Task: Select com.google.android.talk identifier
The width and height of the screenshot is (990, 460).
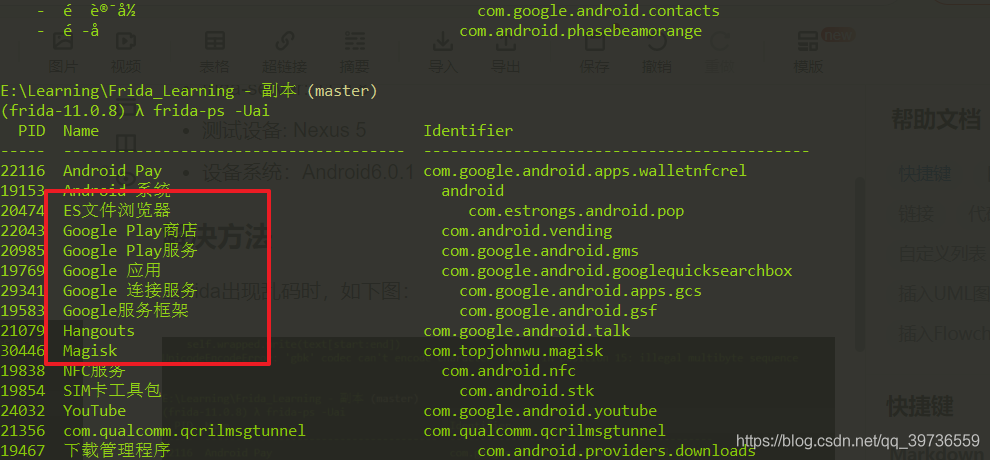Action: 527,331
